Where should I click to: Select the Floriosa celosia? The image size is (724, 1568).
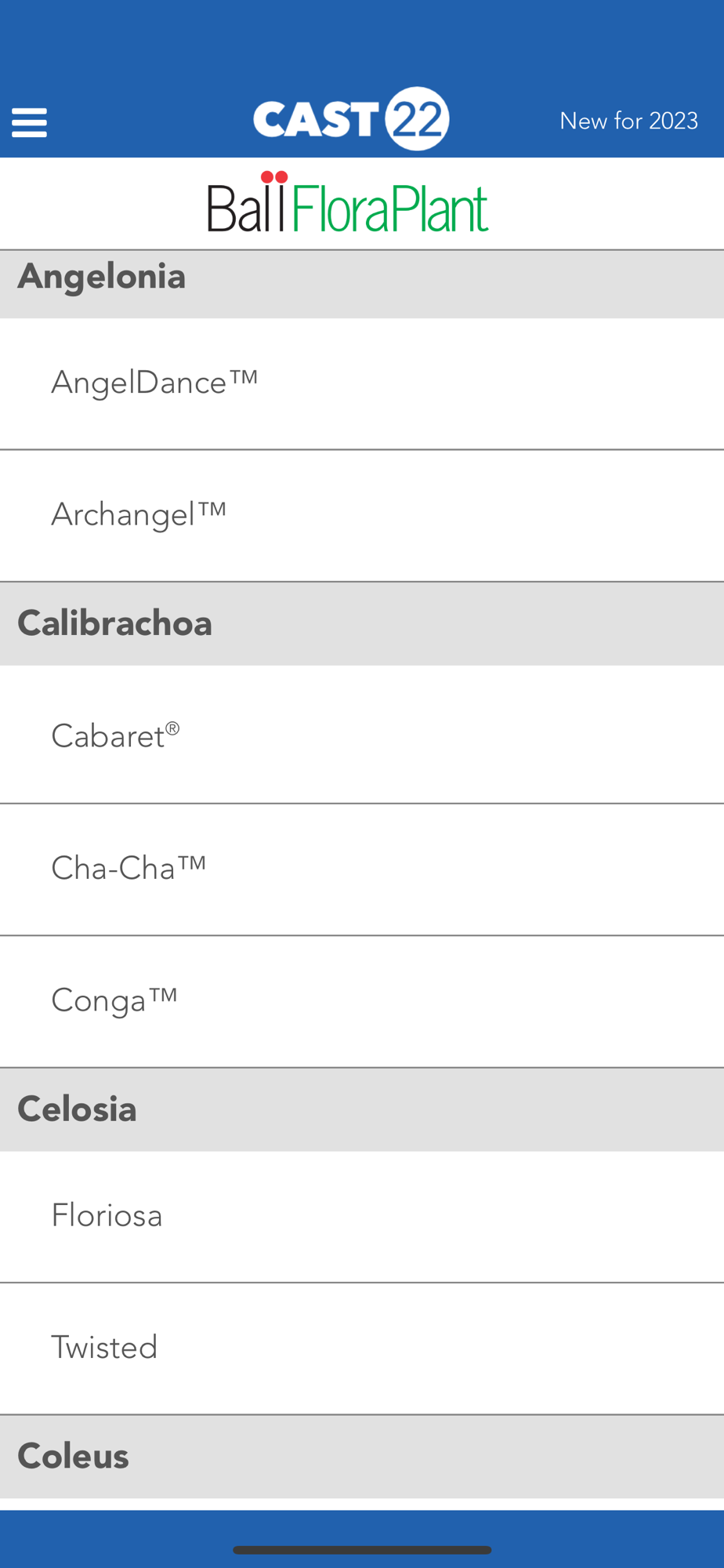tap(362, 1217)
